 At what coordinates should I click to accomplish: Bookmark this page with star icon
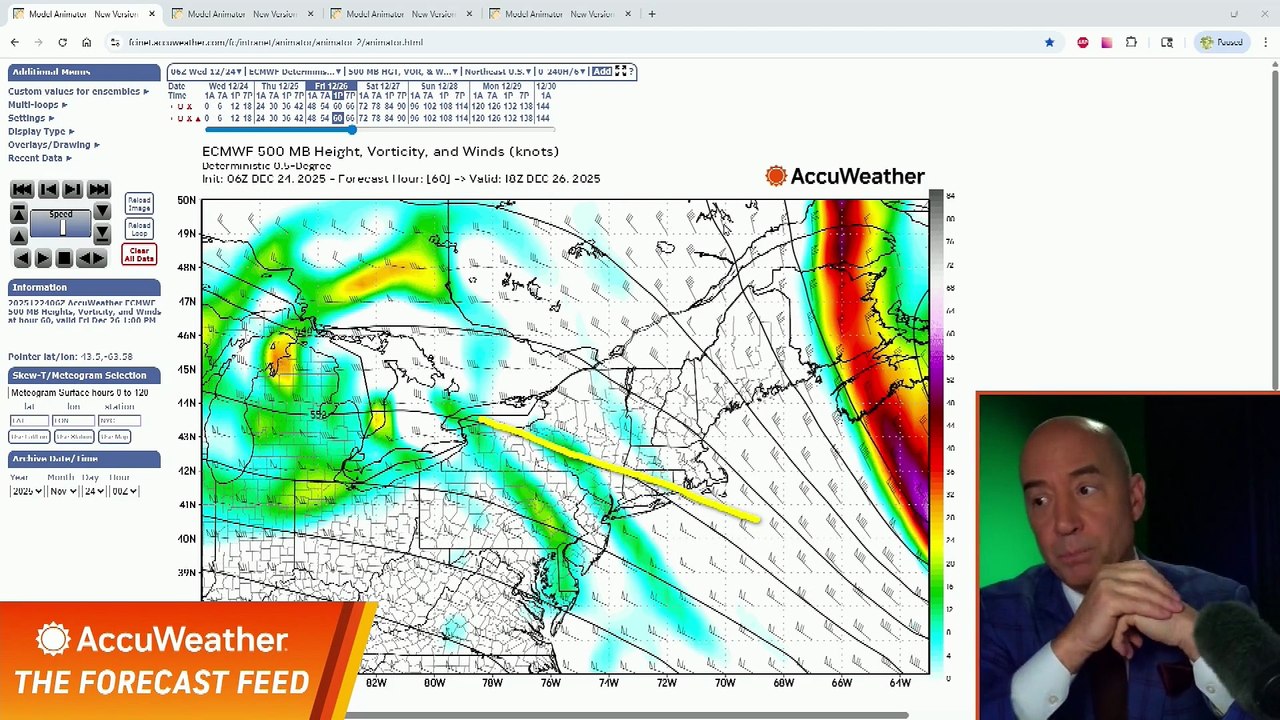(x=1049, y=42)
